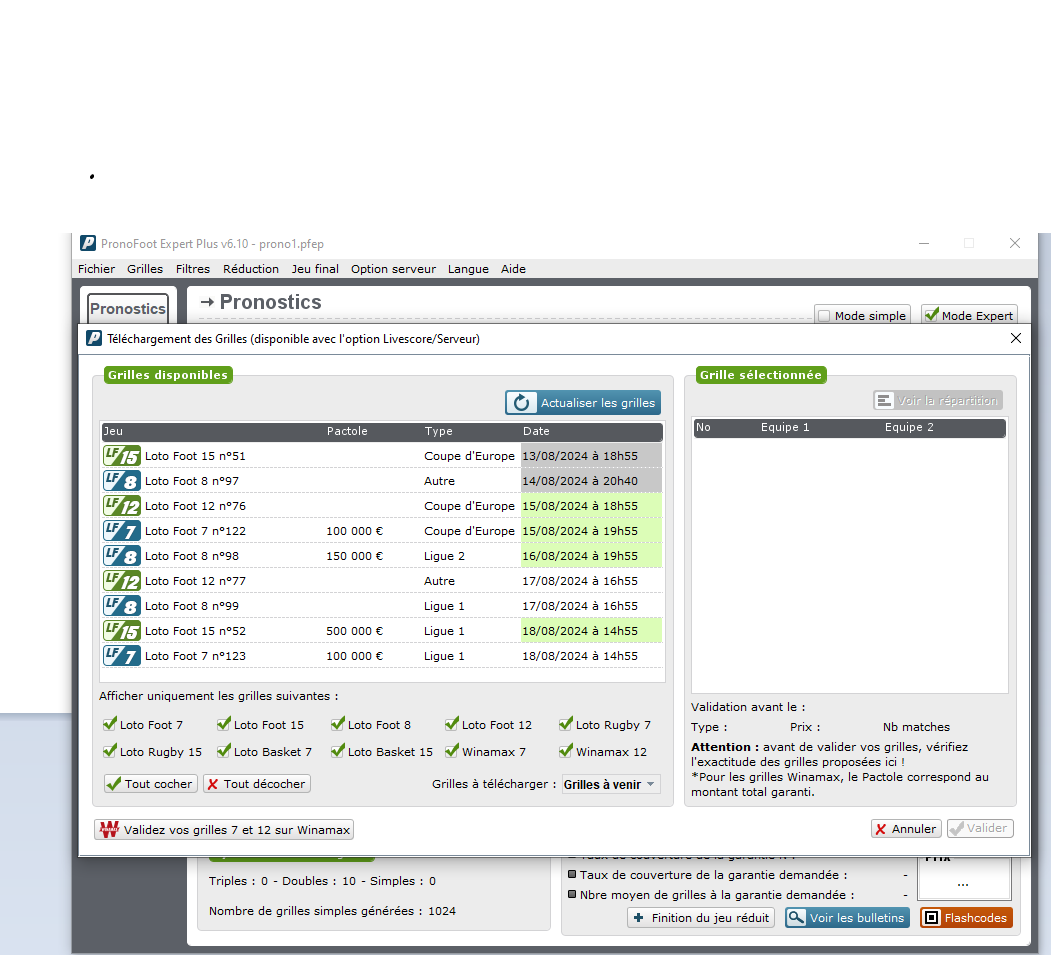Image resolution: width=1051 pixels, height=955 pixels.
Task: Click the LF7 icon for Loto Foot 7 n°123
Action: tap(121, 656)
